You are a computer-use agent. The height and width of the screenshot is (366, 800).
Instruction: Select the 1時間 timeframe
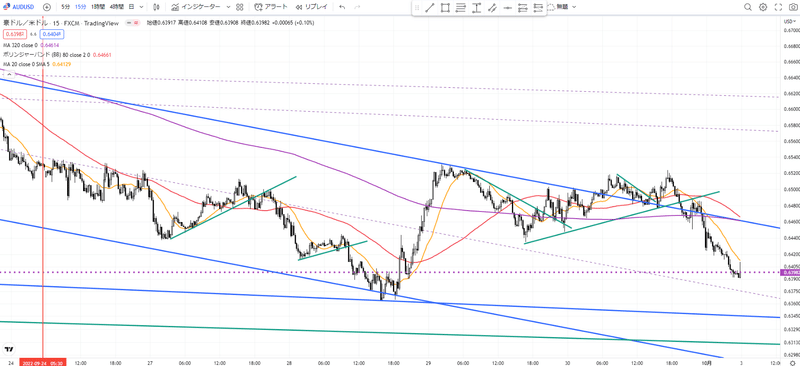(x=98, y=7)
